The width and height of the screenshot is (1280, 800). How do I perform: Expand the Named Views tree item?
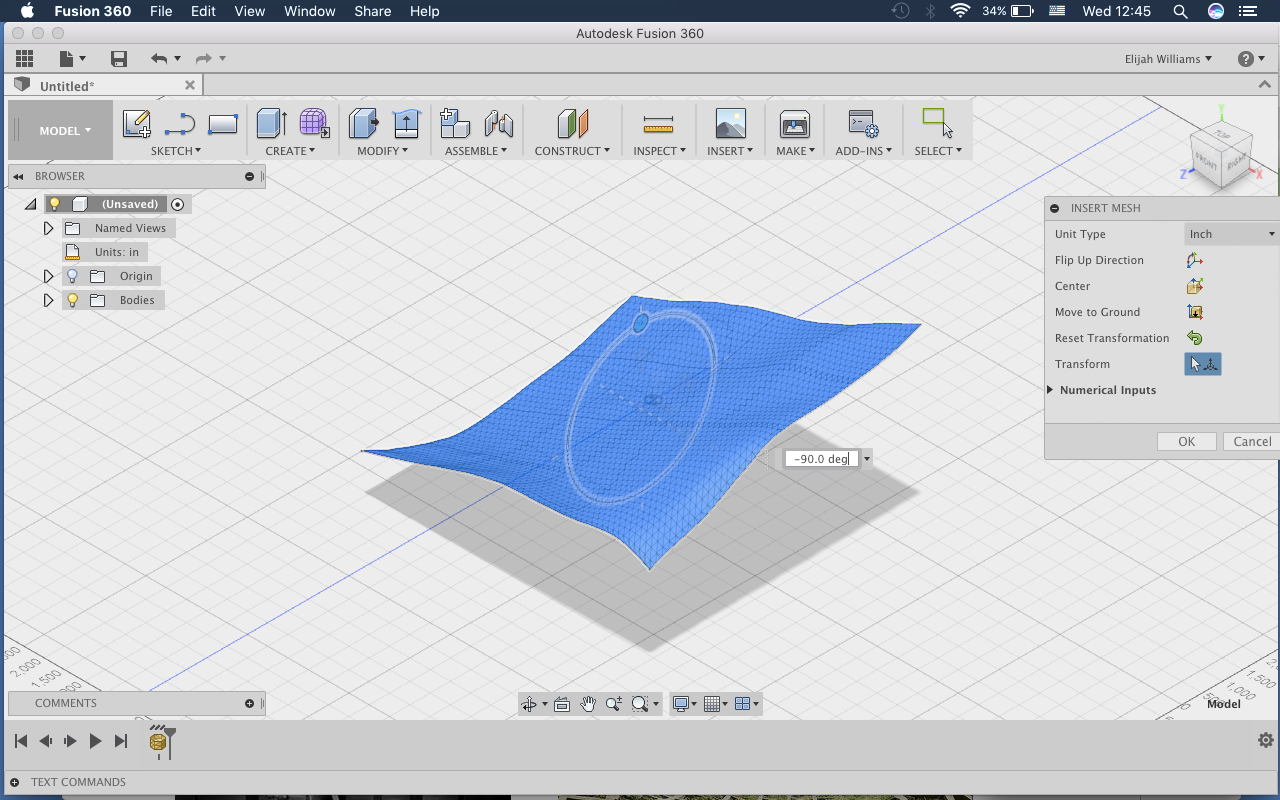[47, 227]
